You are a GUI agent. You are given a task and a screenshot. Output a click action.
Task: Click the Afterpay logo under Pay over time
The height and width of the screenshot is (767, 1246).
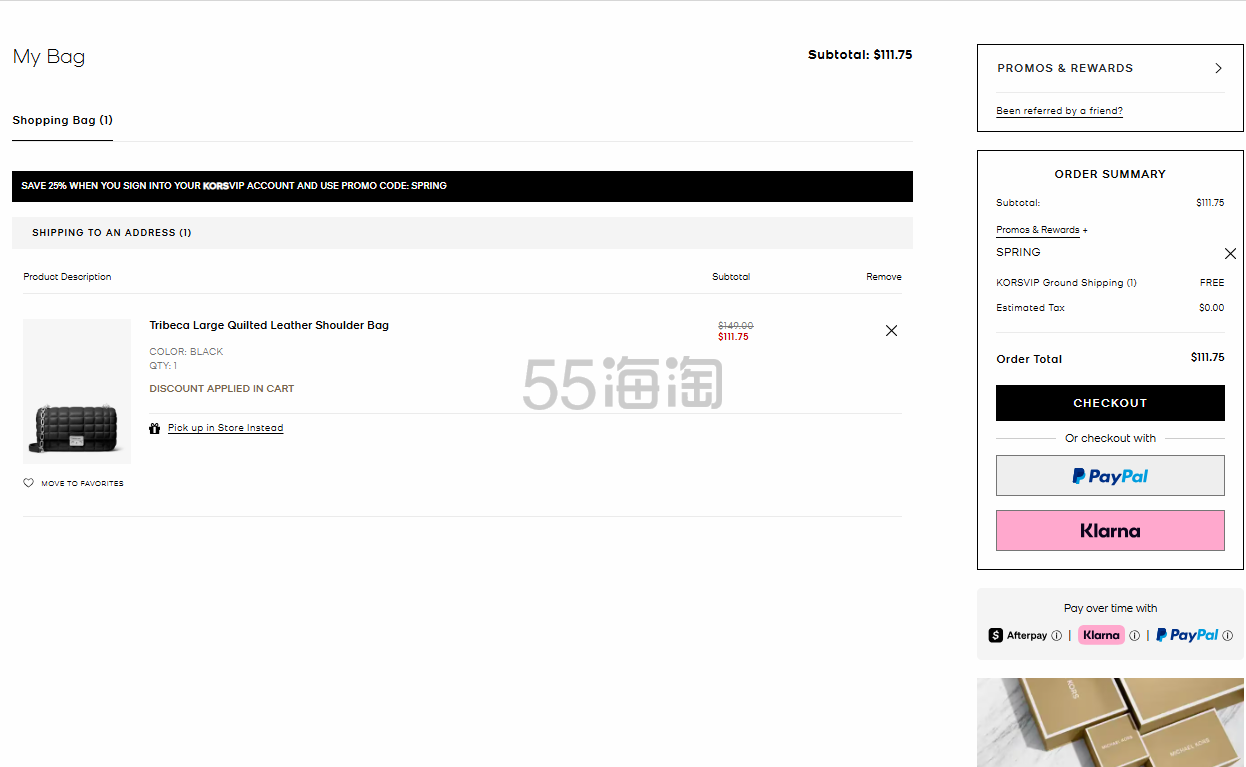point(1017,636)
